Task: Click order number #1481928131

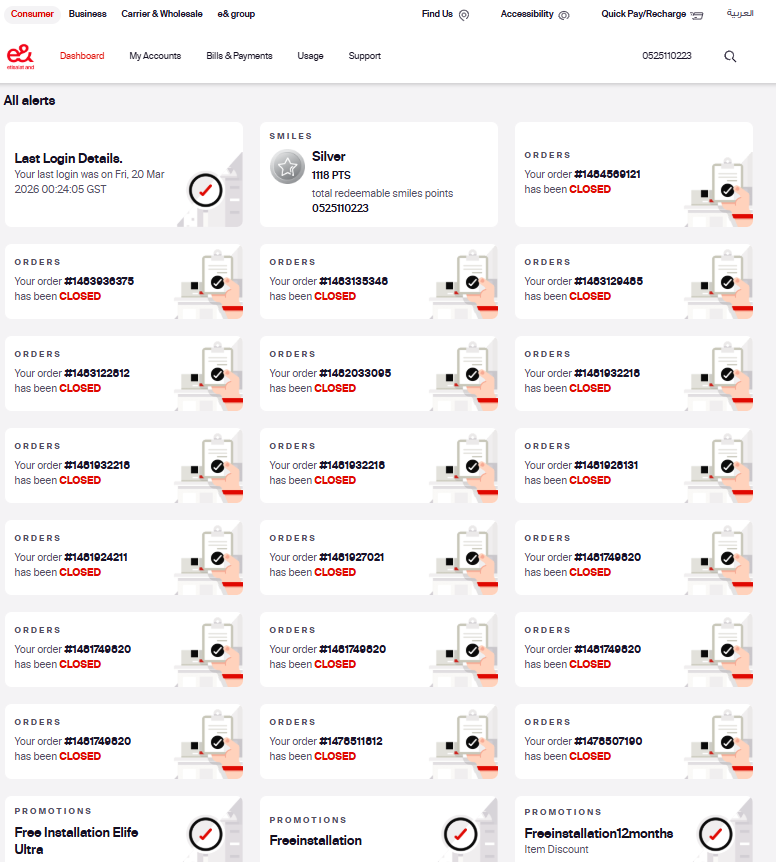Action: pyautogui.click(x=606, y=465)
